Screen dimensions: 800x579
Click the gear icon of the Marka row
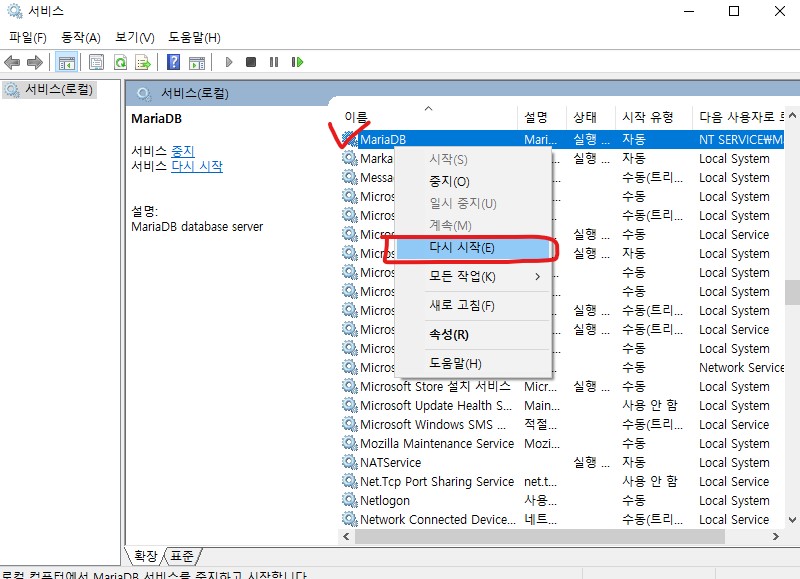[x=349, y=158]
